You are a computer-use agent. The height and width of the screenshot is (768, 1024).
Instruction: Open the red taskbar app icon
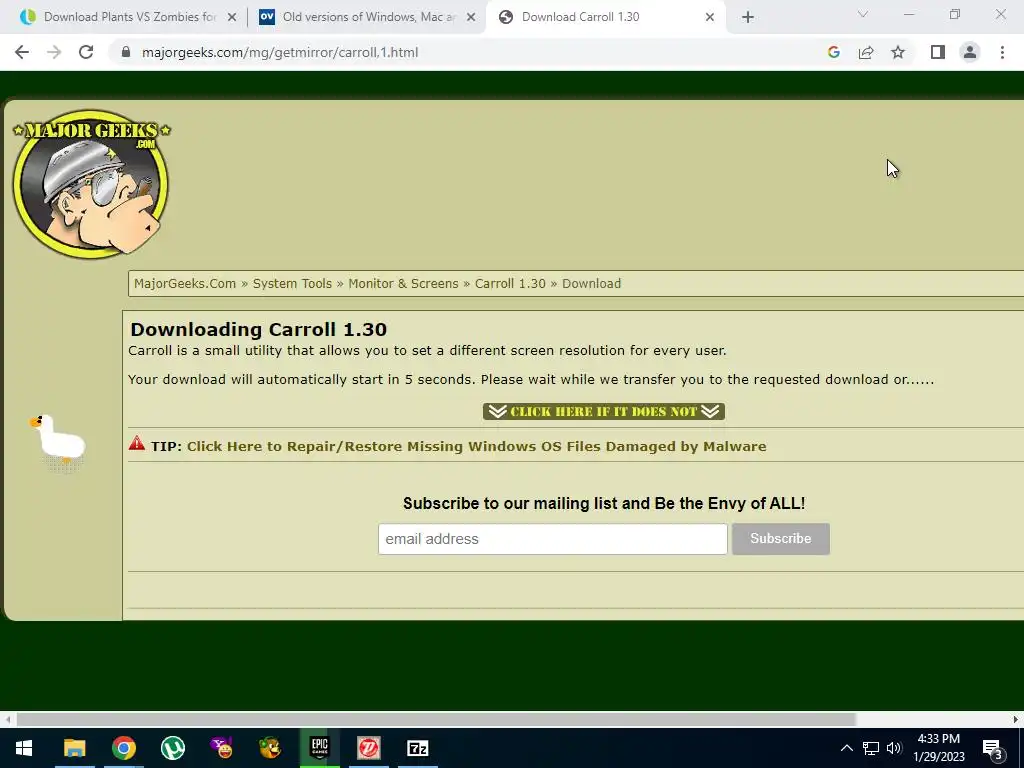[369, 748]
